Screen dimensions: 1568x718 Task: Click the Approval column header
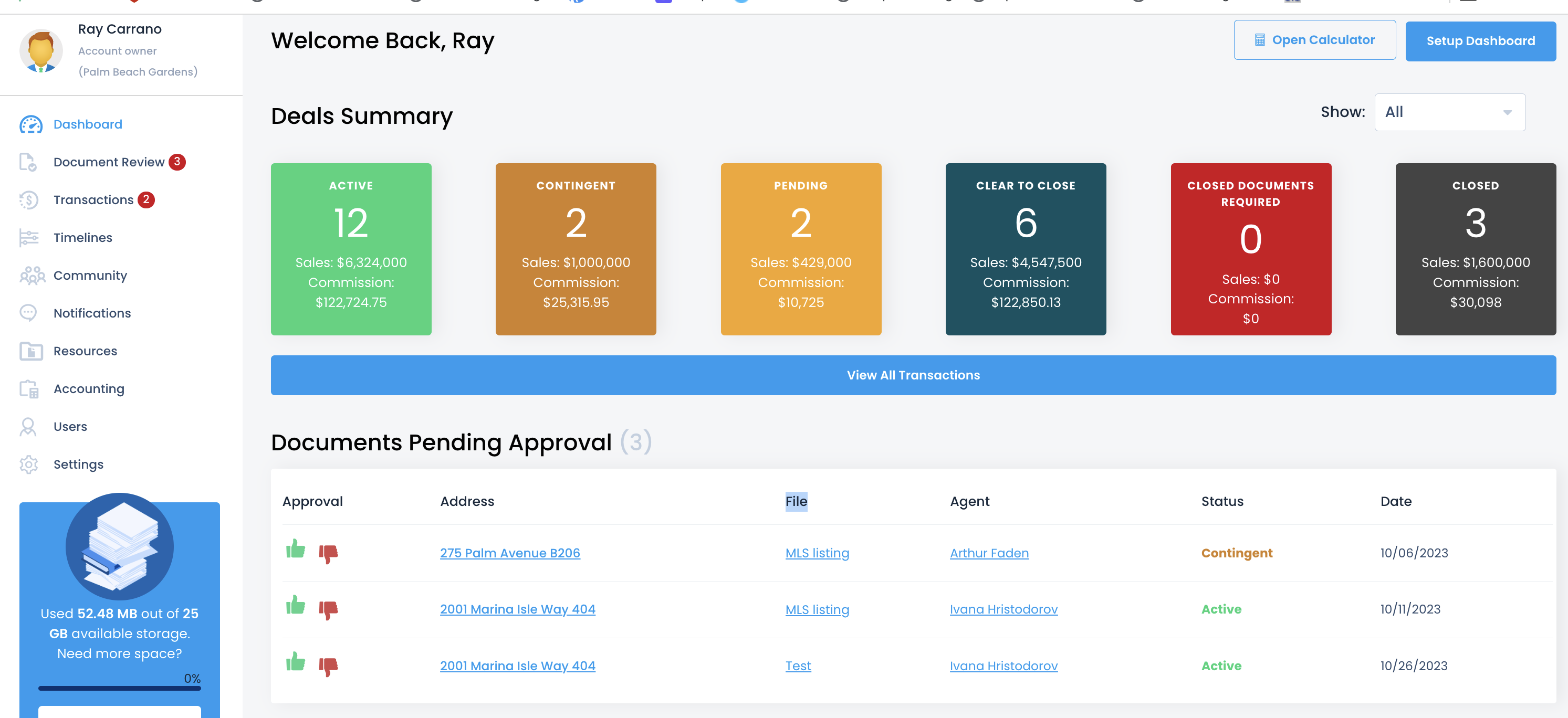tap(312, 501)
